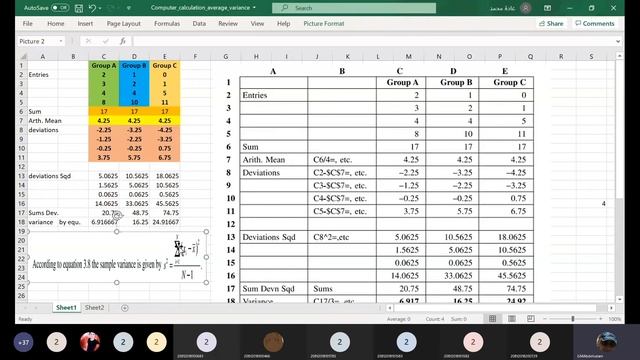Switch to the Sheet2 tab
Viewport: 640px width, 360px height.
pyautogui.click(x=94, y=307)
